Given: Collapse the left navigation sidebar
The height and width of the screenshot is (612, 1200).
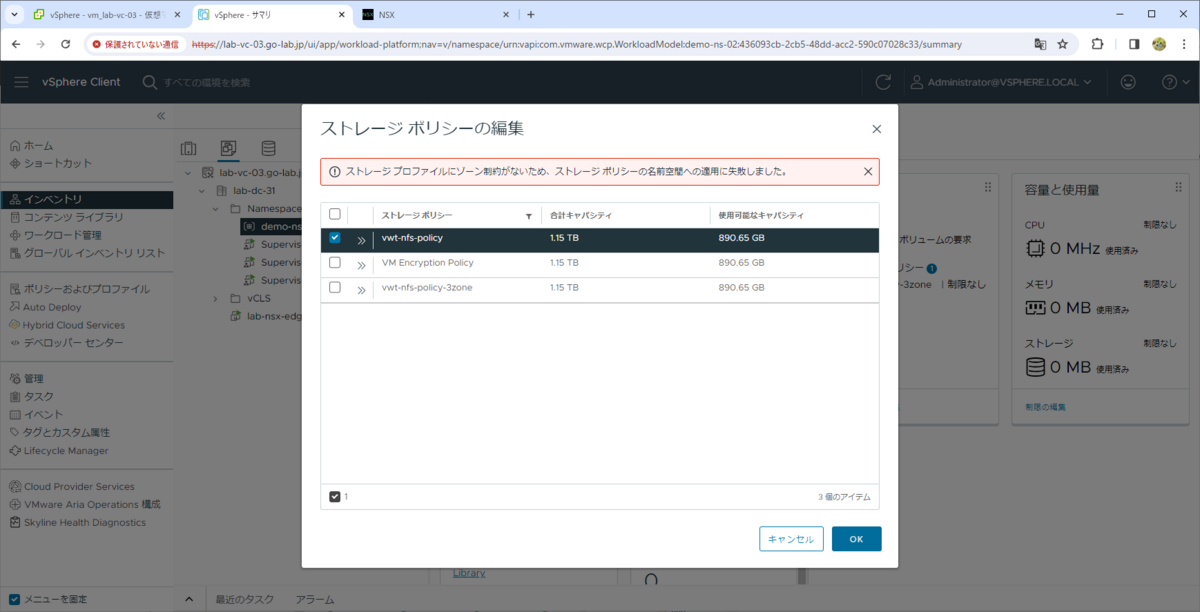Looking at the screenshot, I should 161,117.
